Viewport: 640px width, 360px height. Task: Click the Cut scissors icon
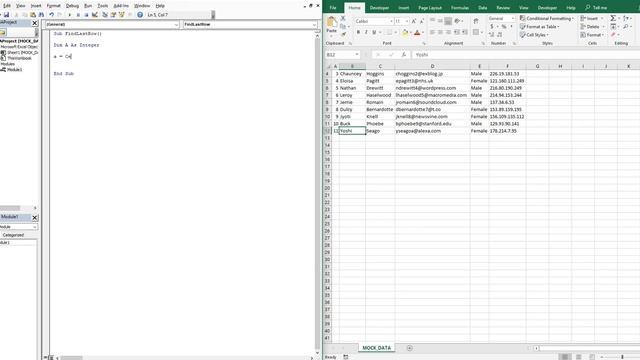(x=343, y=18)
